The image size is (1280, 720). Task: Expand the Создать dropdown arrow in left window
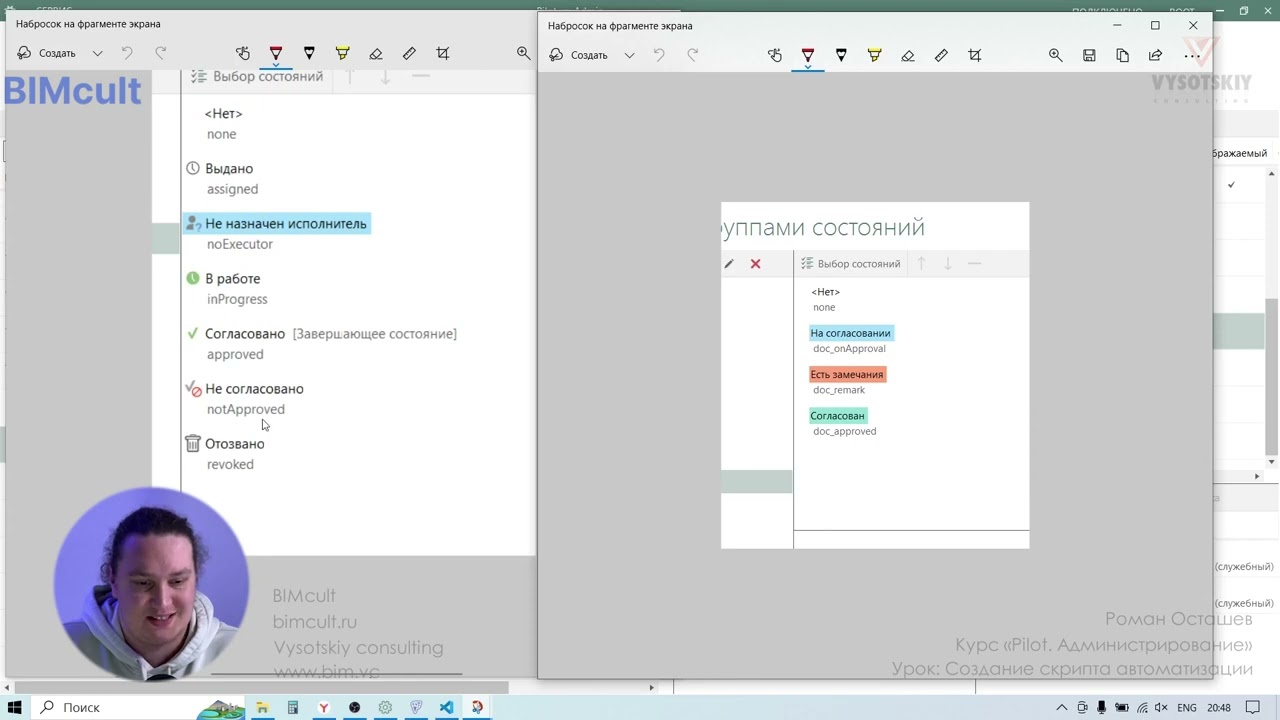point(97,53)
